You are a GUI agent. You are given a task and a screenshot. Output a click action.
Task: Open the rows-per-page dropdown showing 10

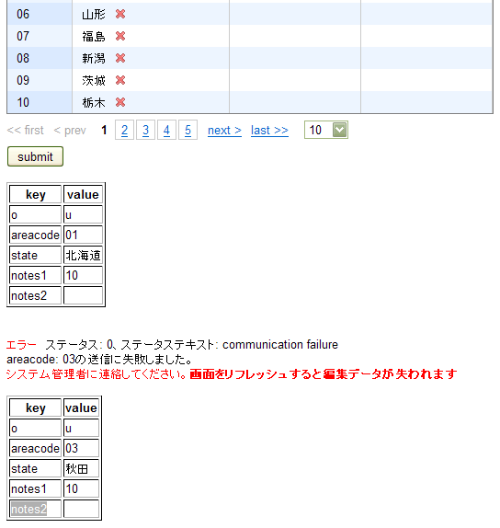[326, 130]
